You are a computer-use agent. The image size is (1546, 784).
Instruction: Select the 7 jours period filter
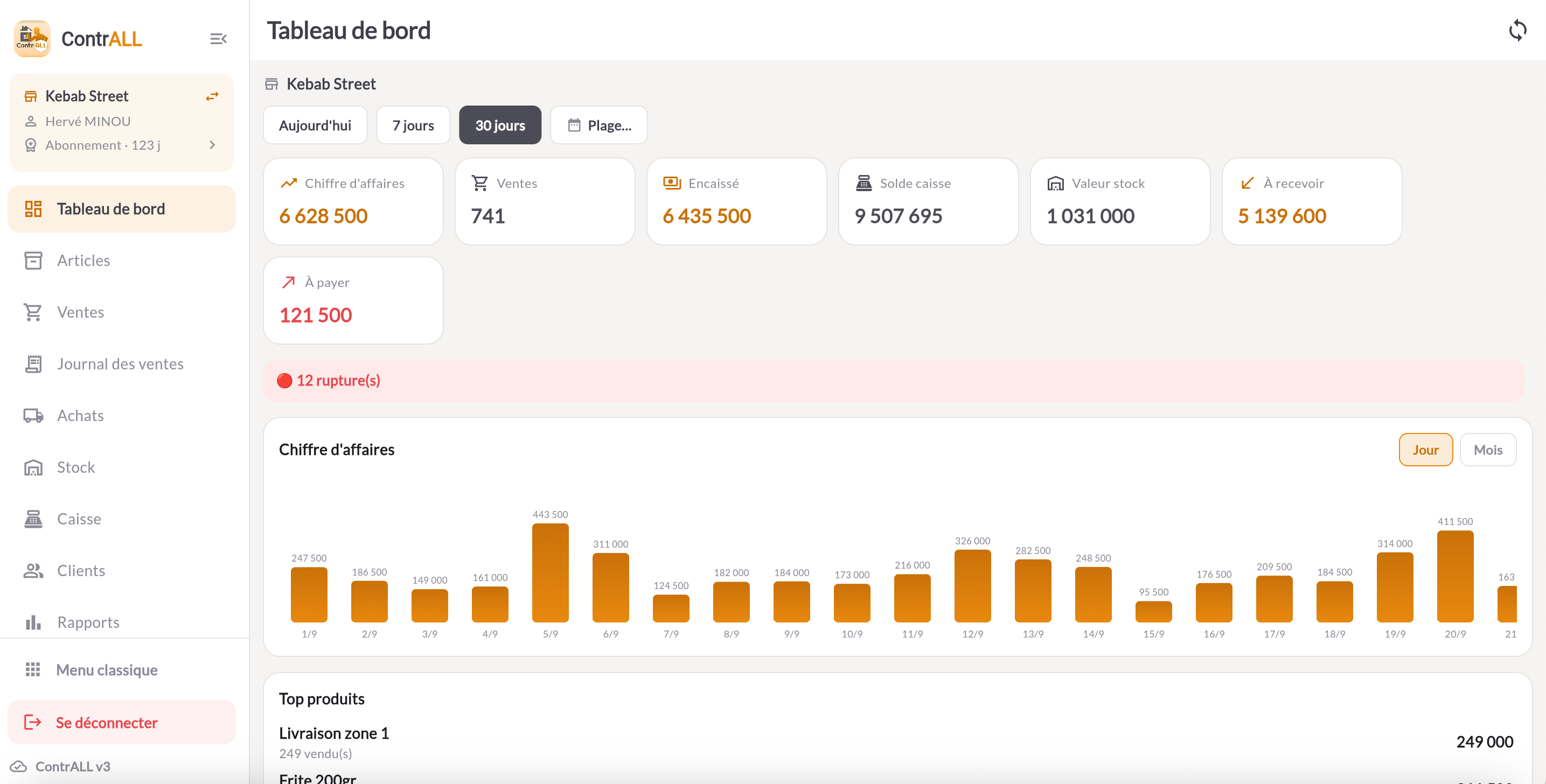tap(413, 125)
